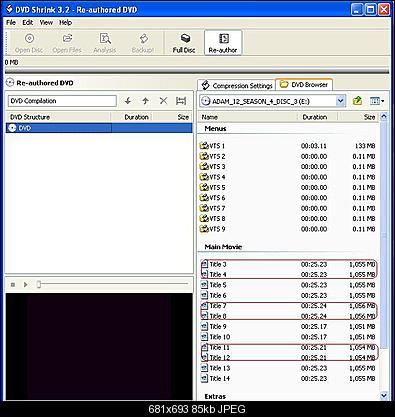This screenshot has height=417, width=395.
Task: Click the Backup! toolbar icon
Action: [143, 43]
